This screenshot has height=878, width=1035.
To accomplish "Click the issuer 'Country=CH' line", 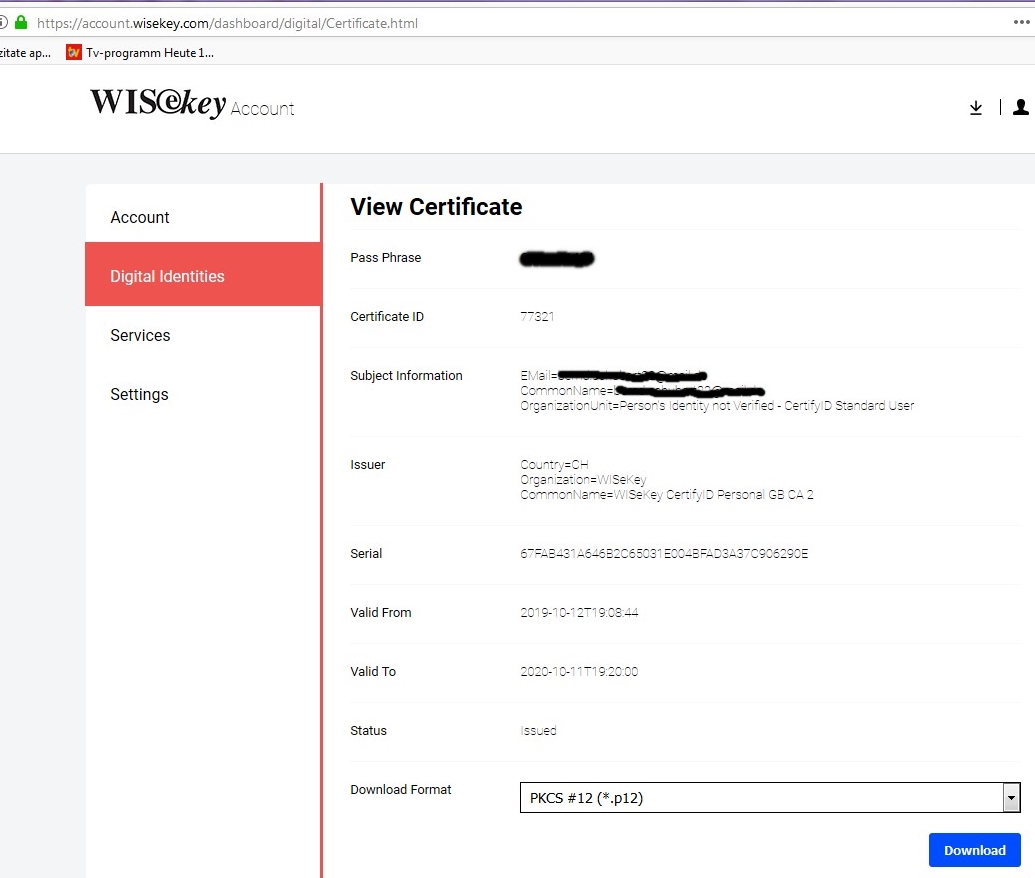I will point(554,465).
